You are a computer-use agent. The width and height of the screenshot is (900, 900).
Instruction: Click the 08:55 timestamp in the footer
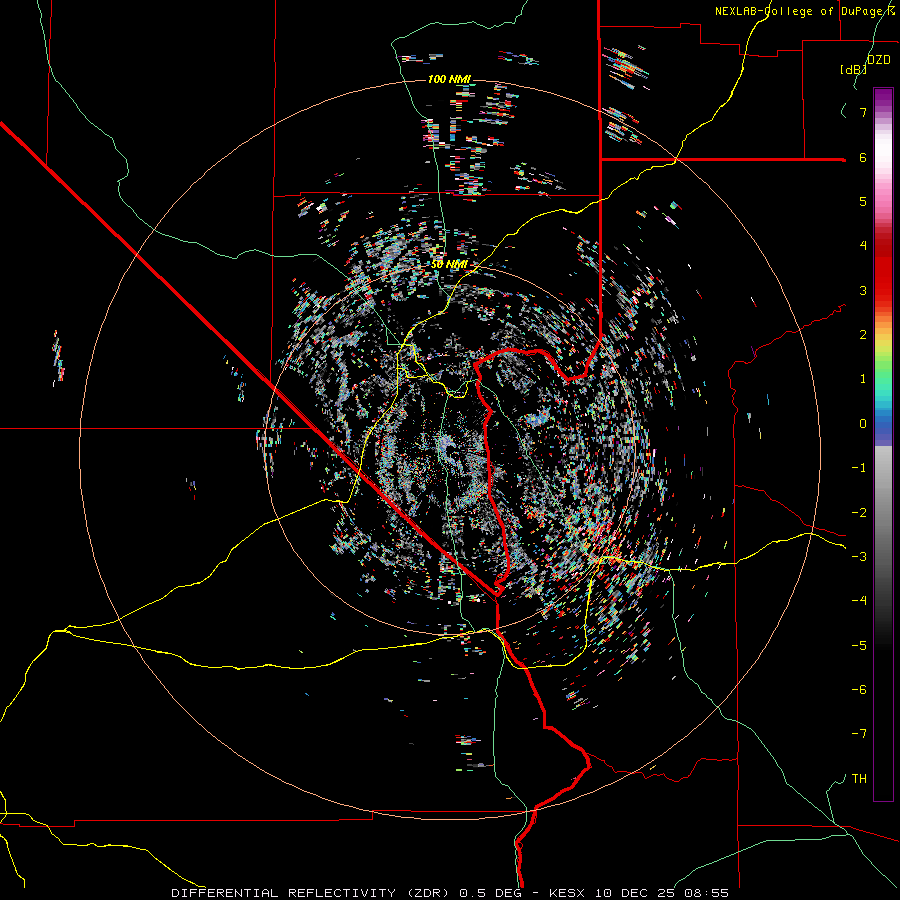pos(707,893)
